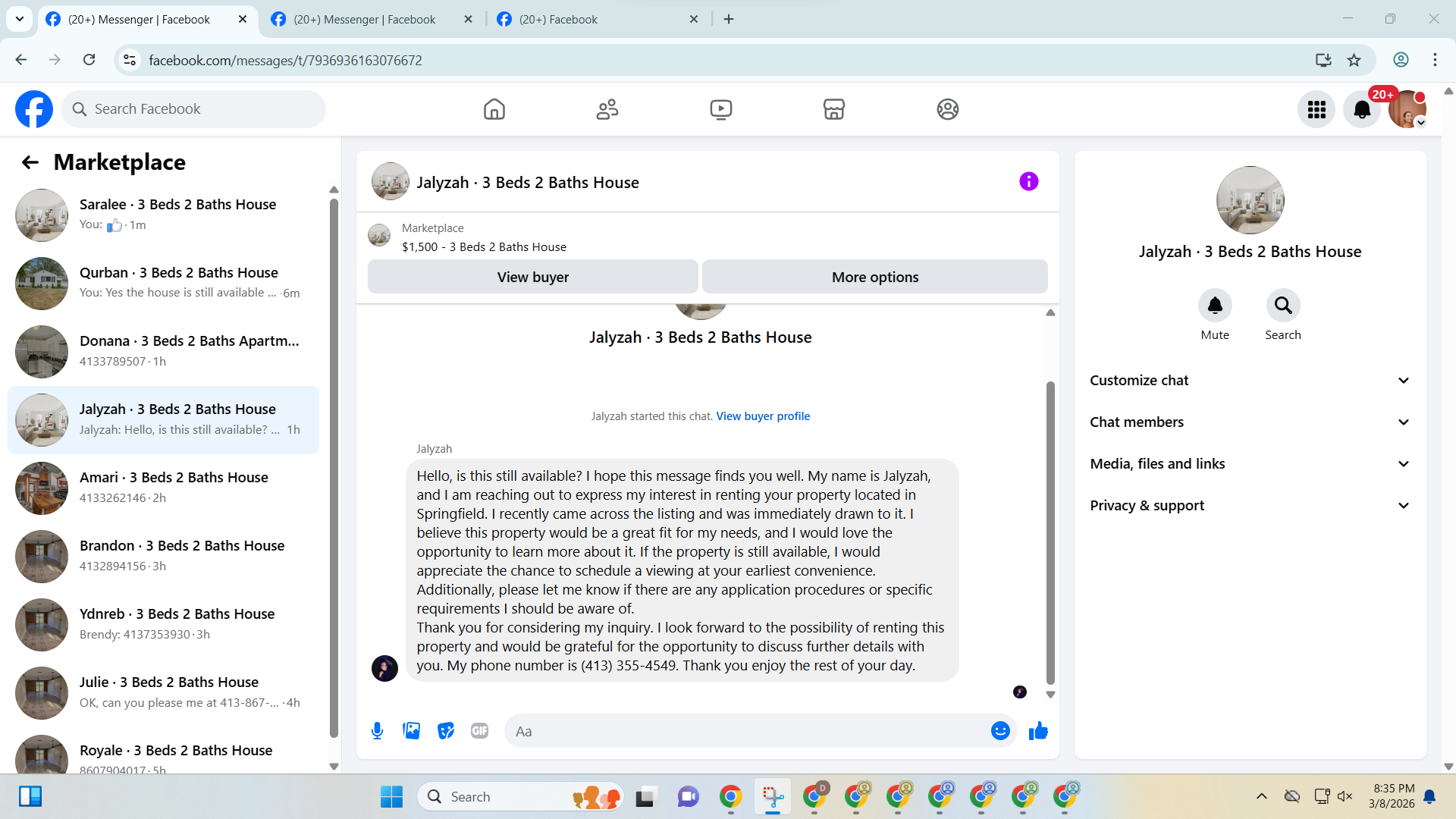Image resolution: width=1456 pixels, height=819 pixels.
Task: Mute this conversation
Action: click(x=1214, y=306)
